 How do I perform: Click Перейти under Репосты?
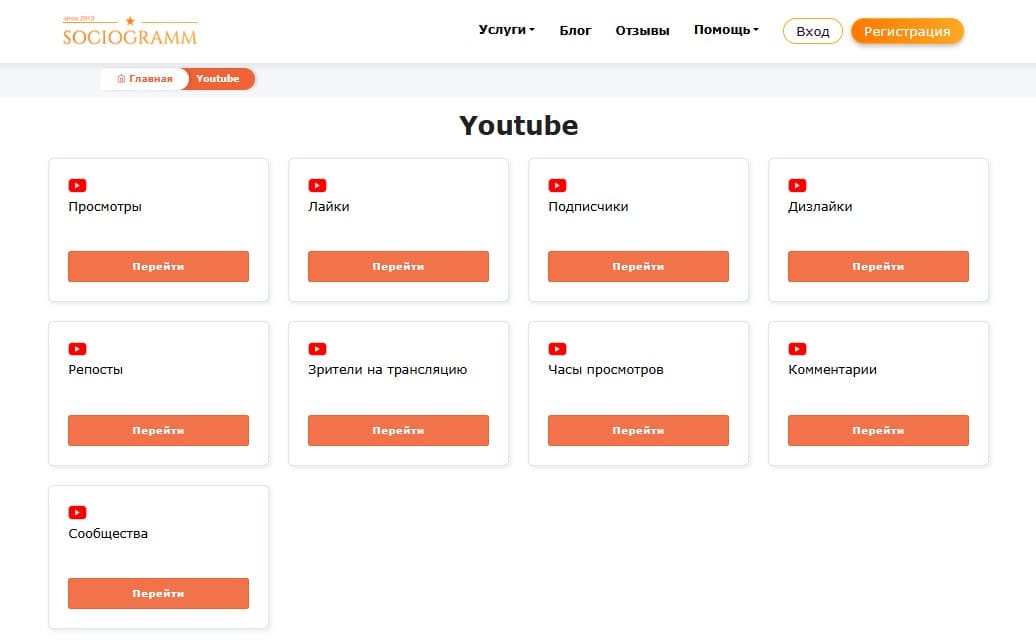tap(159, 430)
